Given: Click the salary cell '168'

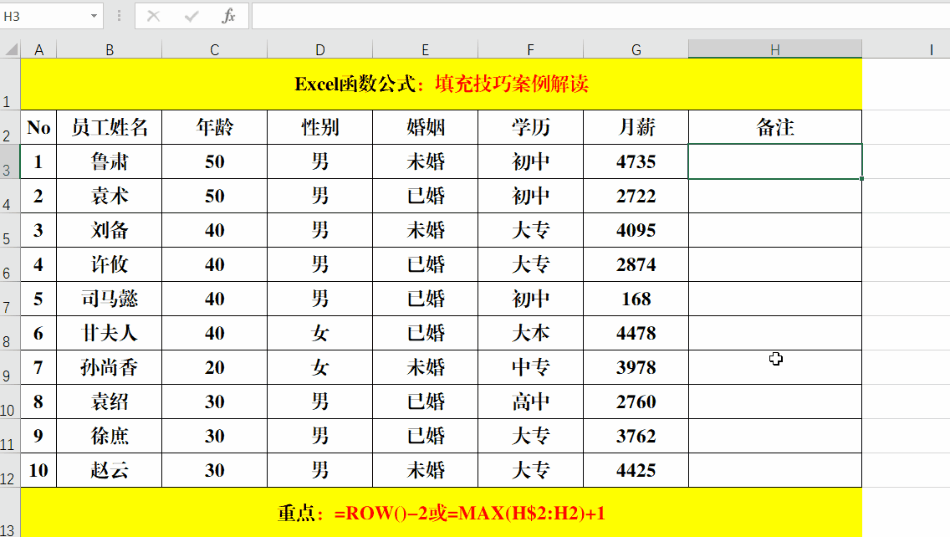Looking at the screenshot, I should tap(636, 298).
